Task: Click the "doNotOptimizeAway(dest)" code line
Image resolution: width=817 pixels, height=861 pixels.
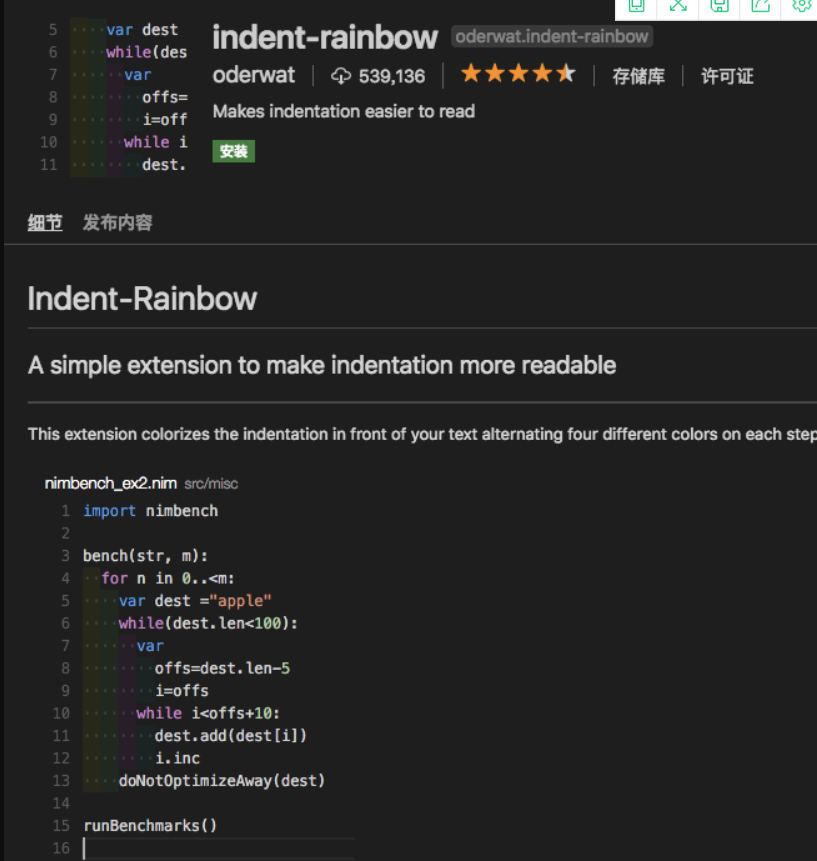Action: pyautogui.click(x=222, y=781)
